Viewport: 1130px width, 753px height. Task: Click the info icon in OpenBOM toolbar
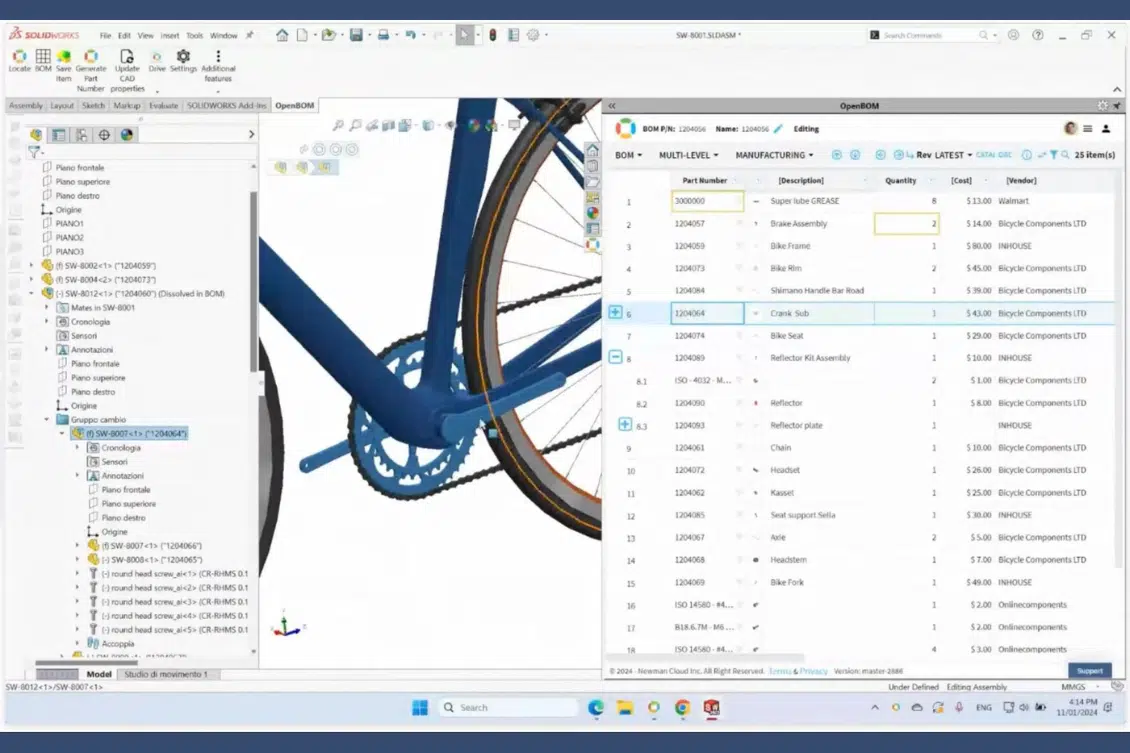(x=1026, y=155)
